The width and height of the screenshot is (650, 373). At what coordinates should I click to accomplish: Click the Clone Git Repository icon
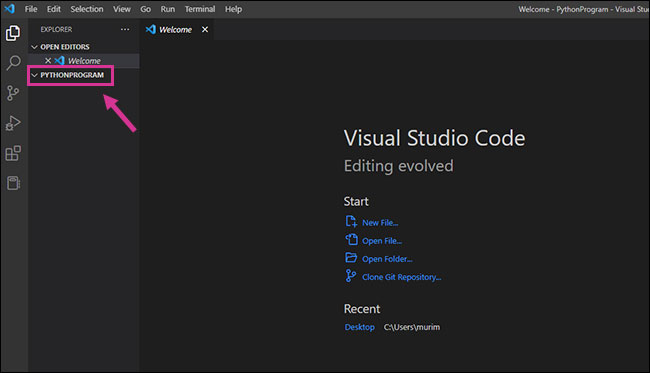[351, 276]
